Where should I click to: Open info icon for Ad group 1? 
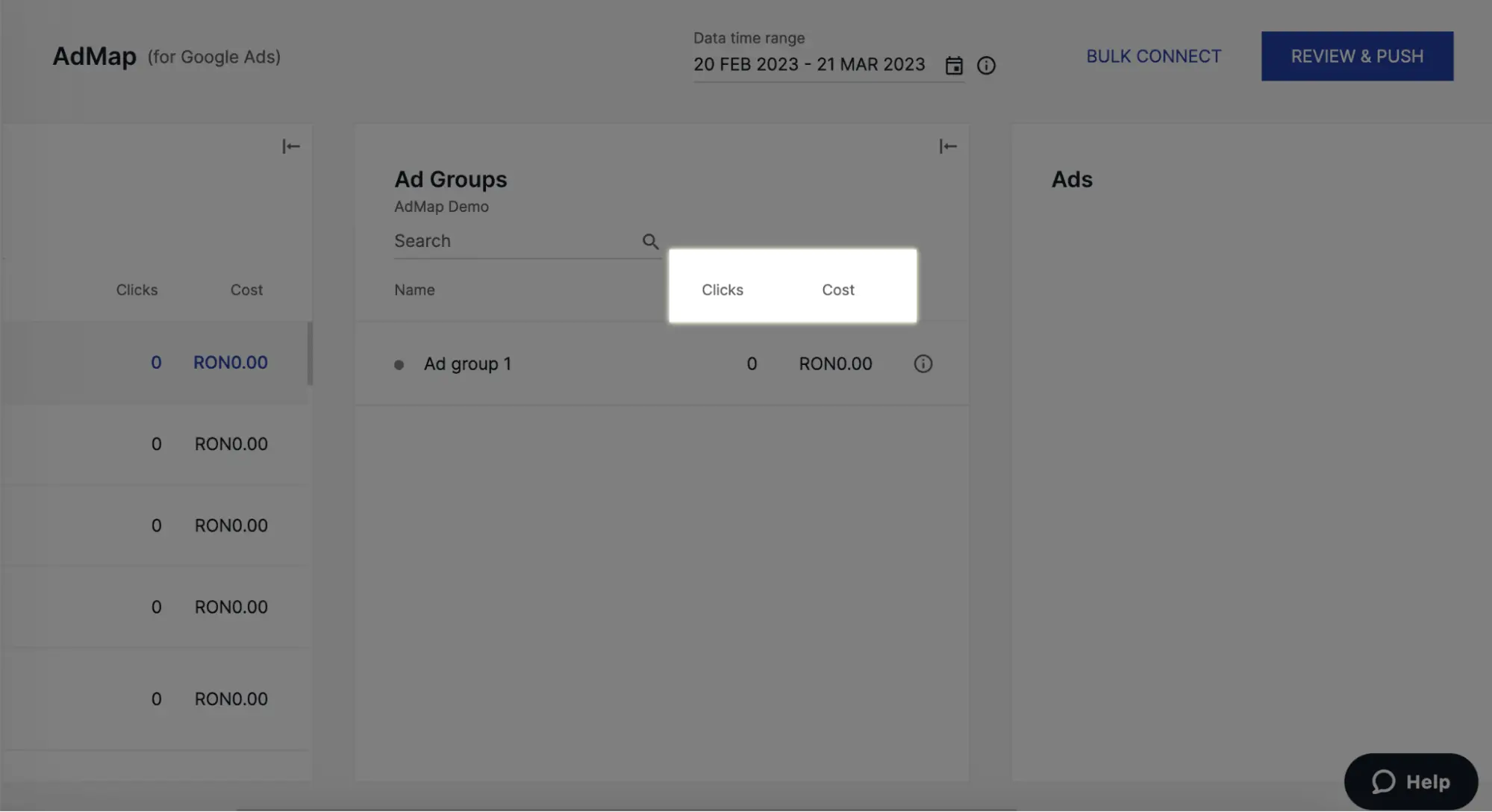[923, 363]
